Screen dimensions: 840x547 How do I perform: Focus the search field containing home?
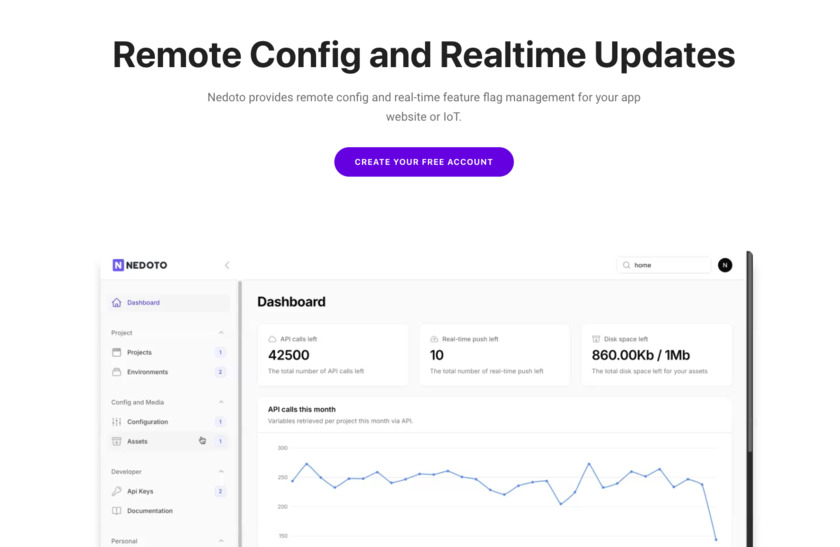pos(664,265)
